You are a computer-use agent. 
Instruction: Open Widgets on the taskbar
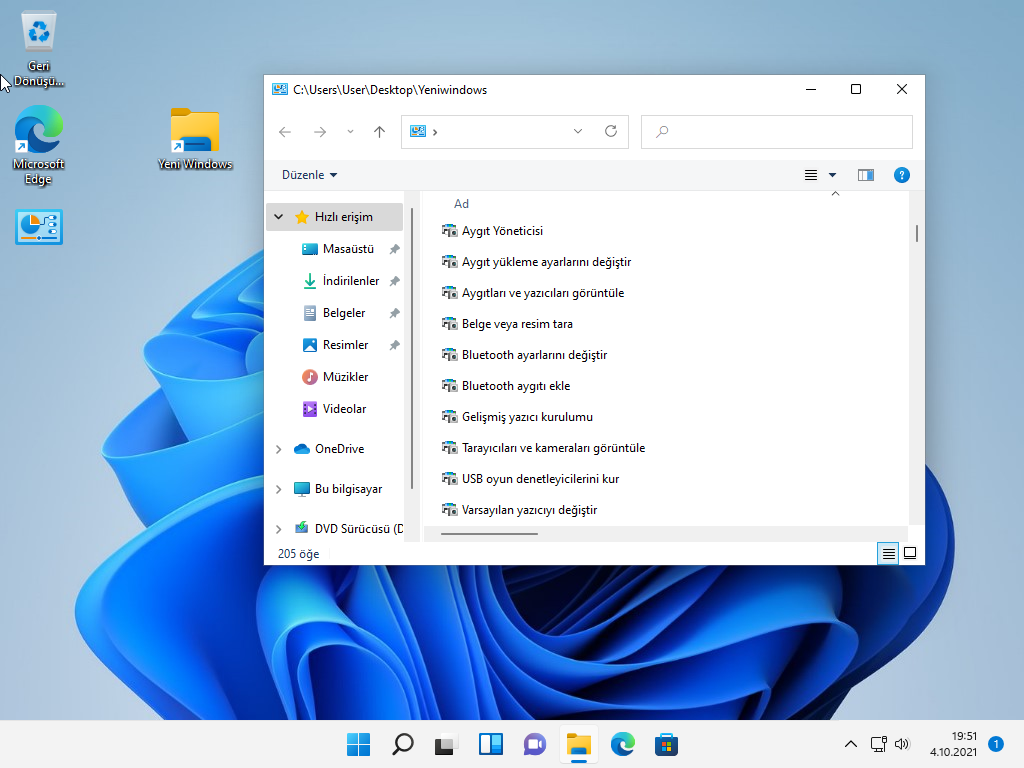tap(490, 744)
